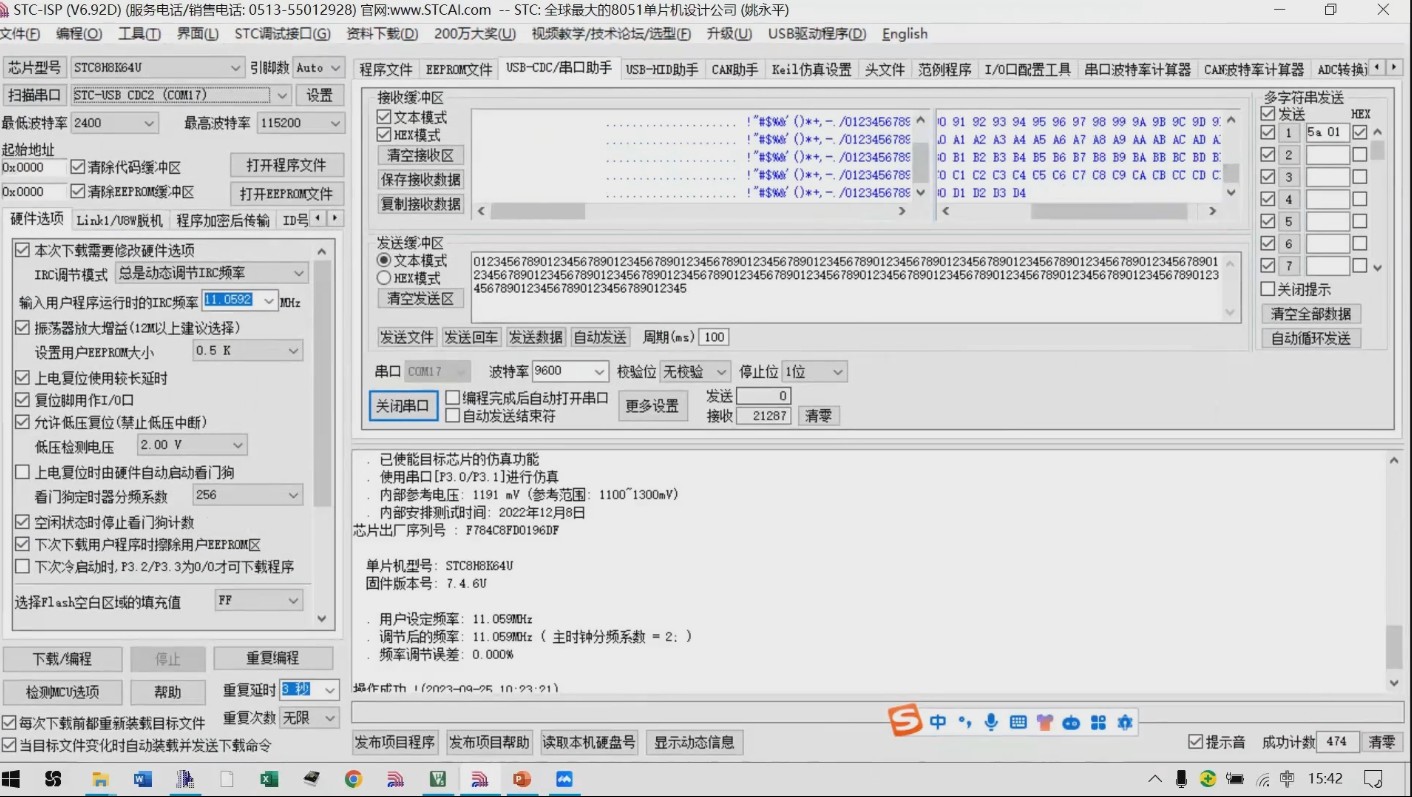Viewport: 1412px width, 797px height.
Task: Open the Sogou input method logo
Action: click(x=905, y=721)
